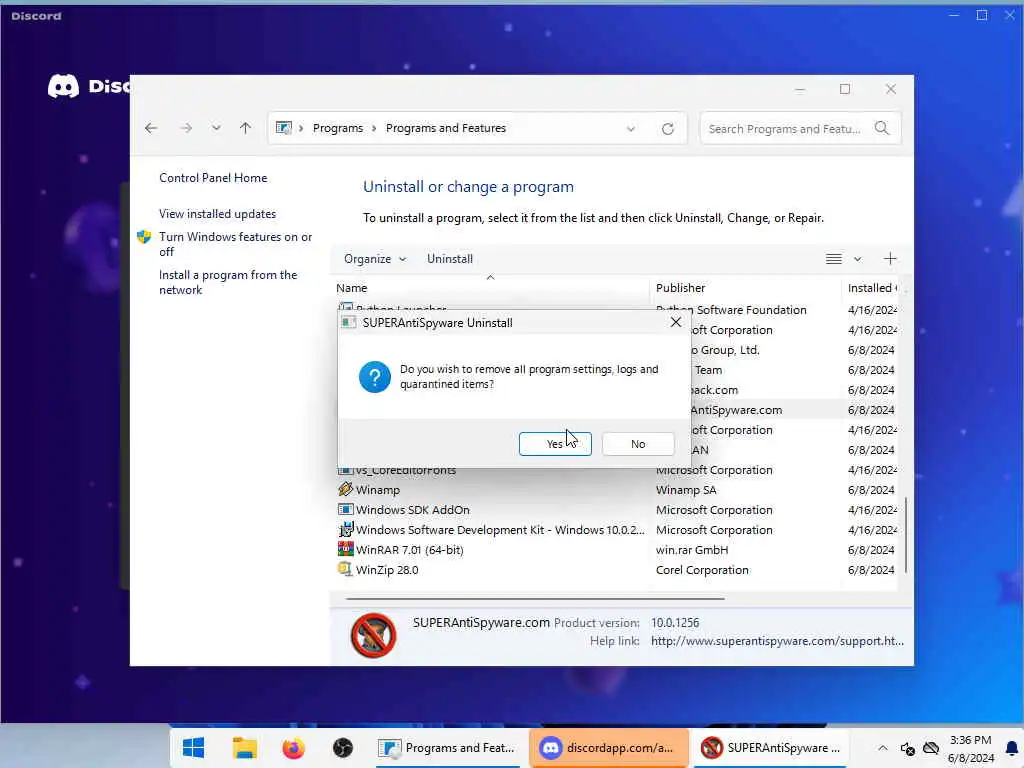
Task: Open recent locations chevron dropdown
Action: (x=216, y=128)
